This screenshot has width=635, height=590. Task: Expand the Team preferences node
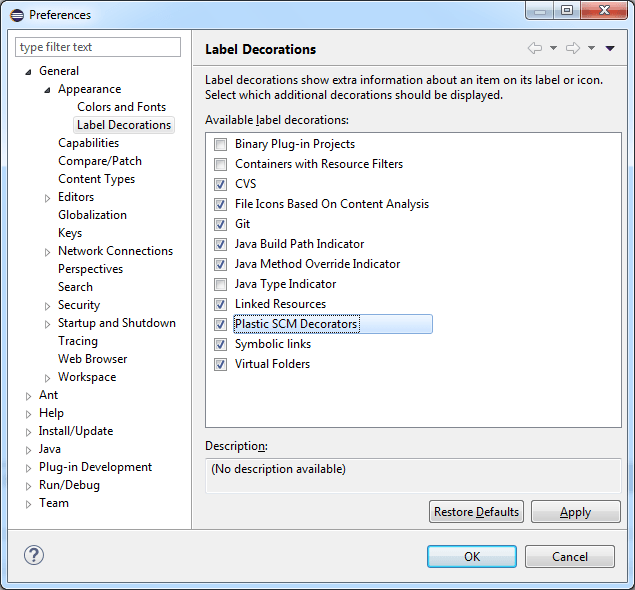tap(28, 504)
